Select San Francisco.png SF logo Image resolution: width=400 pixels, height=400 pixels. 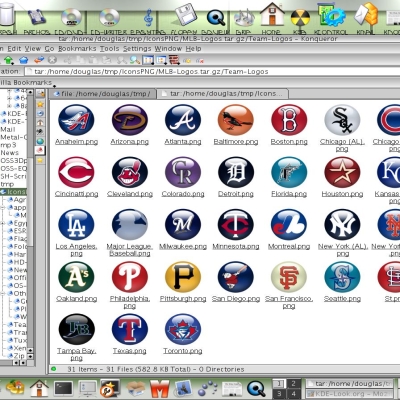tap(289, 277)
